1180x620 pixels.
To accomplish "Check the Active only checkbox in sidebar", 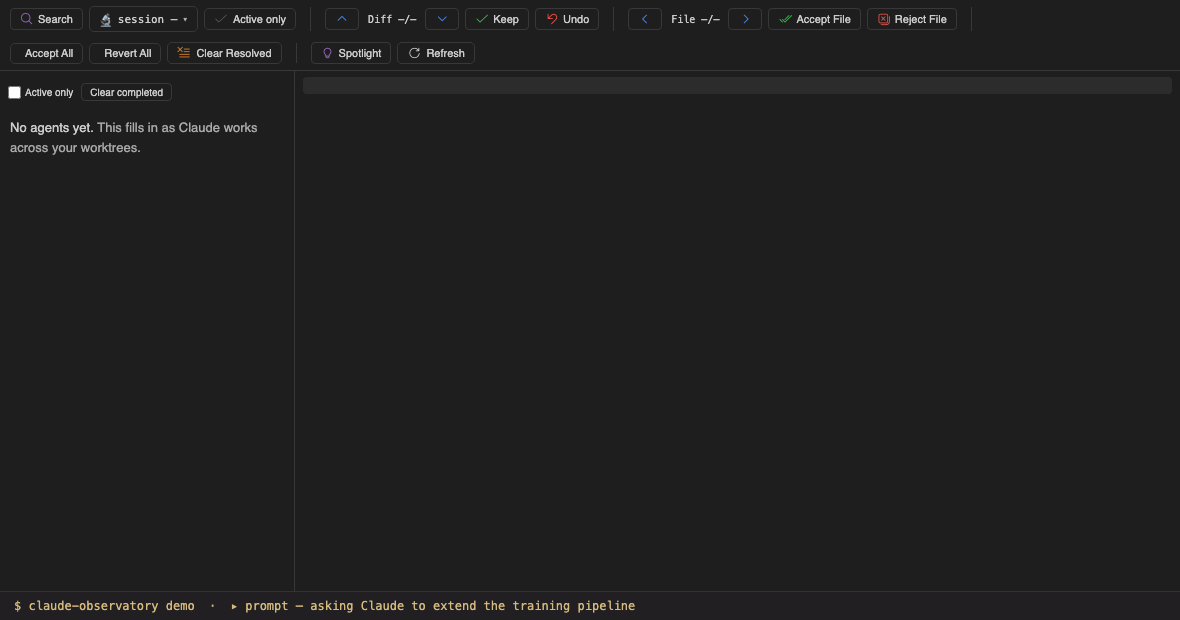I will click(x=14, y=93).
